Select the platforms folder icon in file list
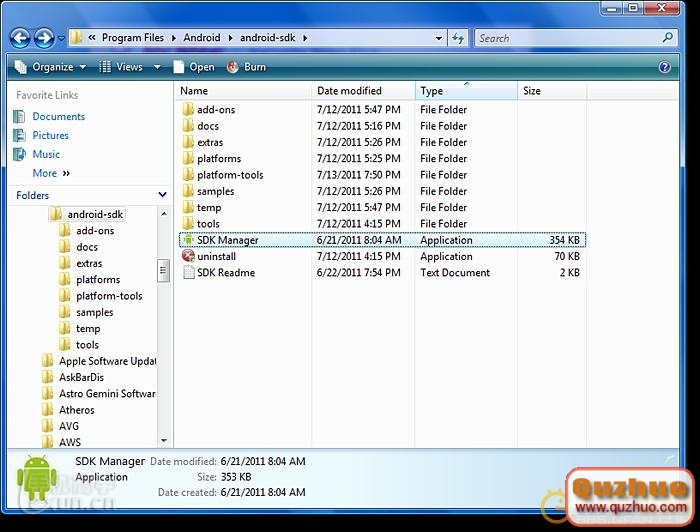The width and height of the screenshot is (700, 532). 188,158
